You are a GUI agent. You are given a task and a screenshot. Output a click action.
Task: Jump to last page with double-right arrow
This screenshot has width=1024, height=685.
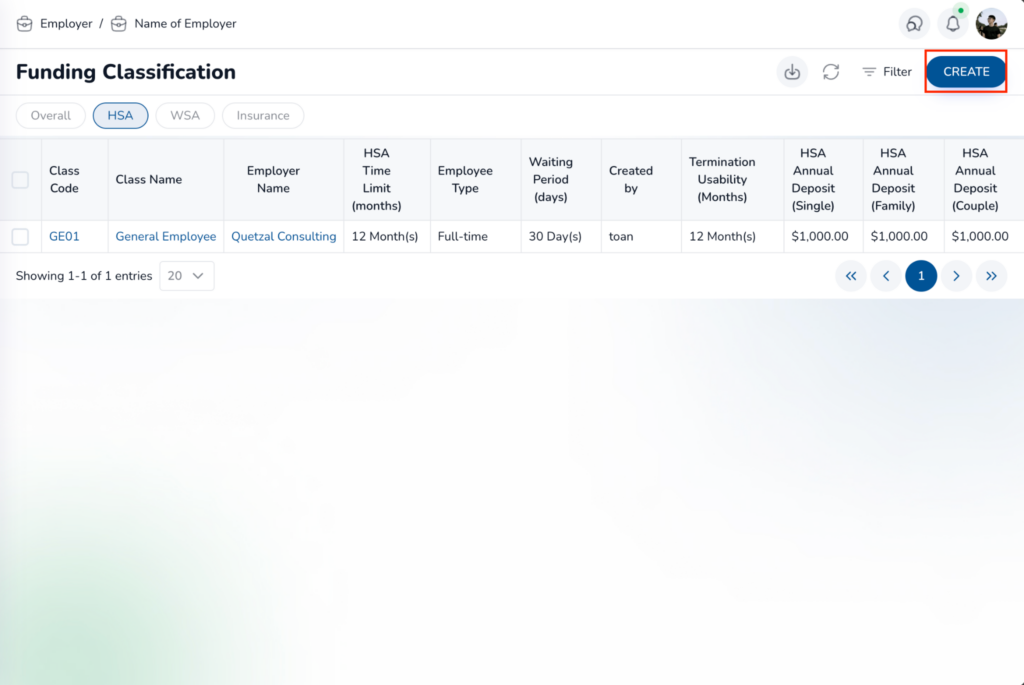click(x=991, y=276)
